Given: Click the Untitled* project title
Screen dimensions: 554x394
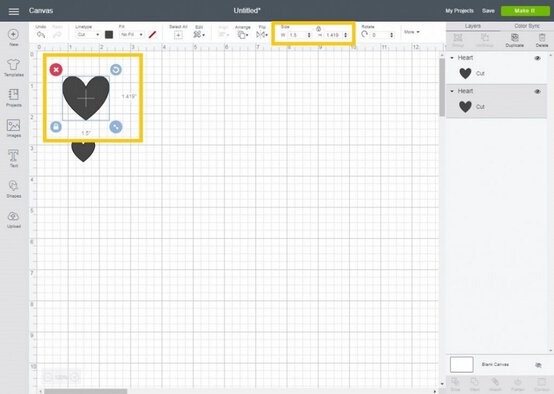Looking at the screenshot, I should 247,11.
